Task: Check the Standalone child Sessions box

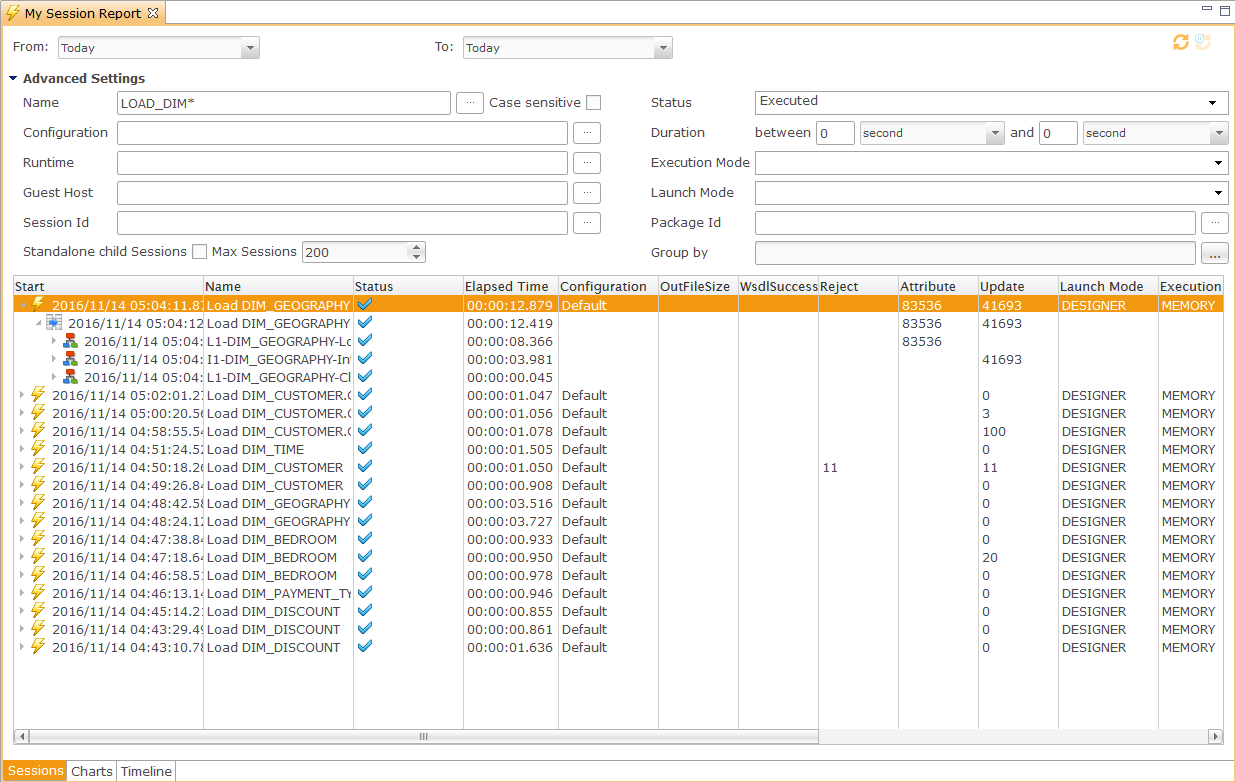Action: pos(200,252)
